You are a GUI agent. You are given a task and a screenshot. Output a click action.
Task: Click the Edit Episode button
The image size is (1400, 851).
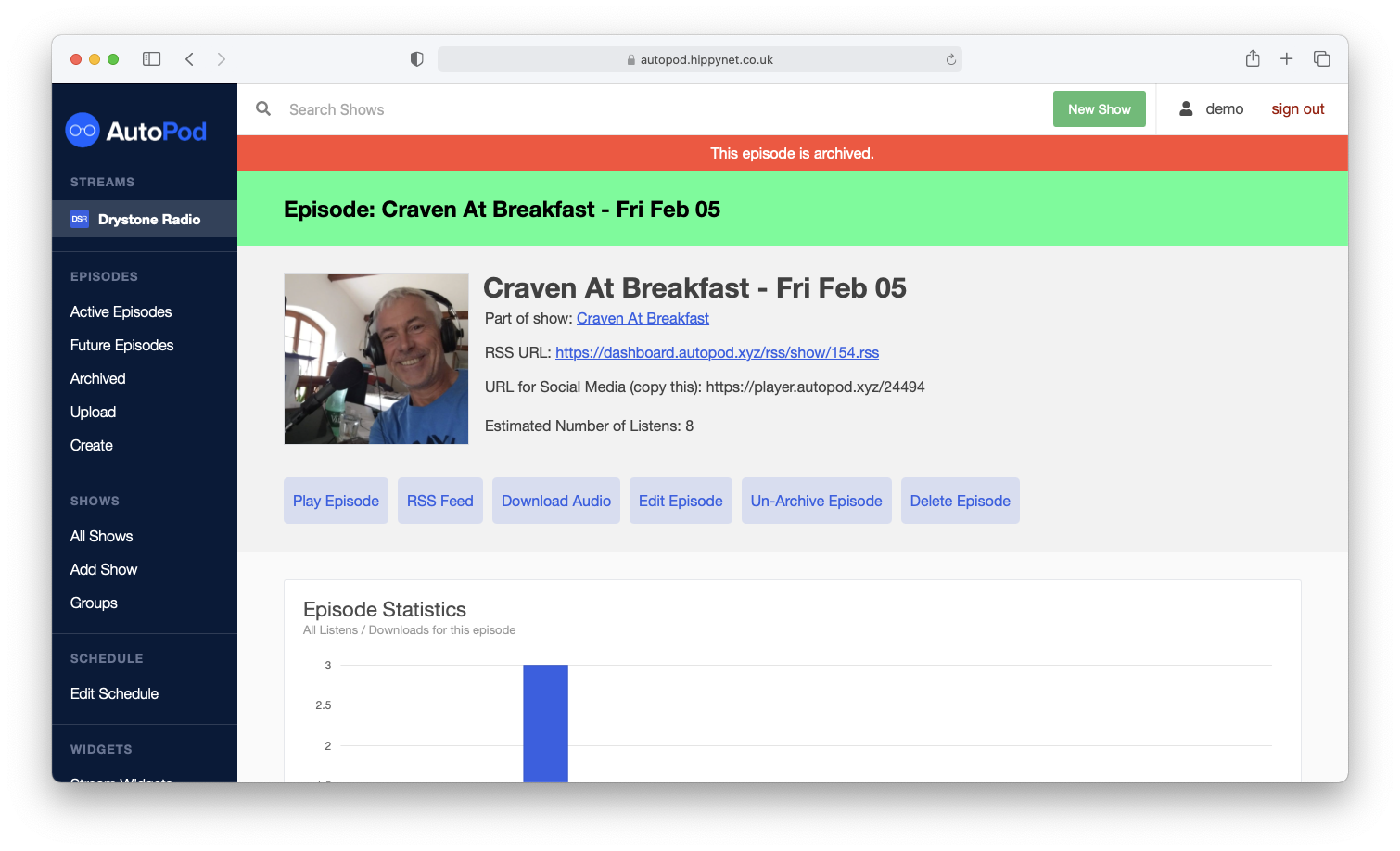[681, 501]
